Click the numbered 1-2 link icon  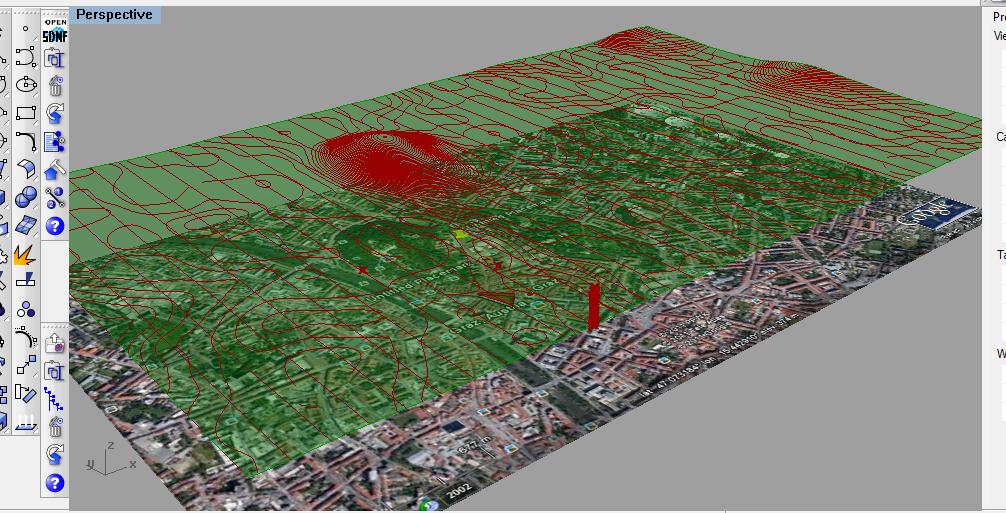(x=54, y=197)
